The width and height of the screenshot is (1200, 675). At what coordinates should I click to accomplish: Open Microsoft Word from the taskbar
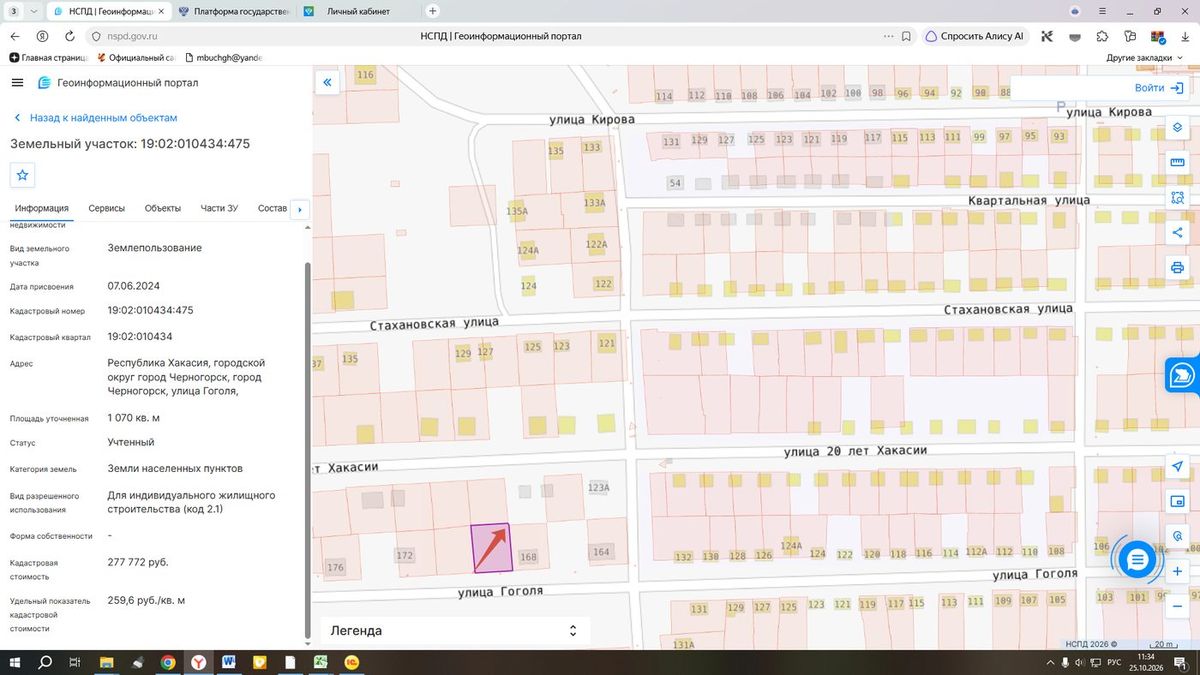click(x=229, y=662)
